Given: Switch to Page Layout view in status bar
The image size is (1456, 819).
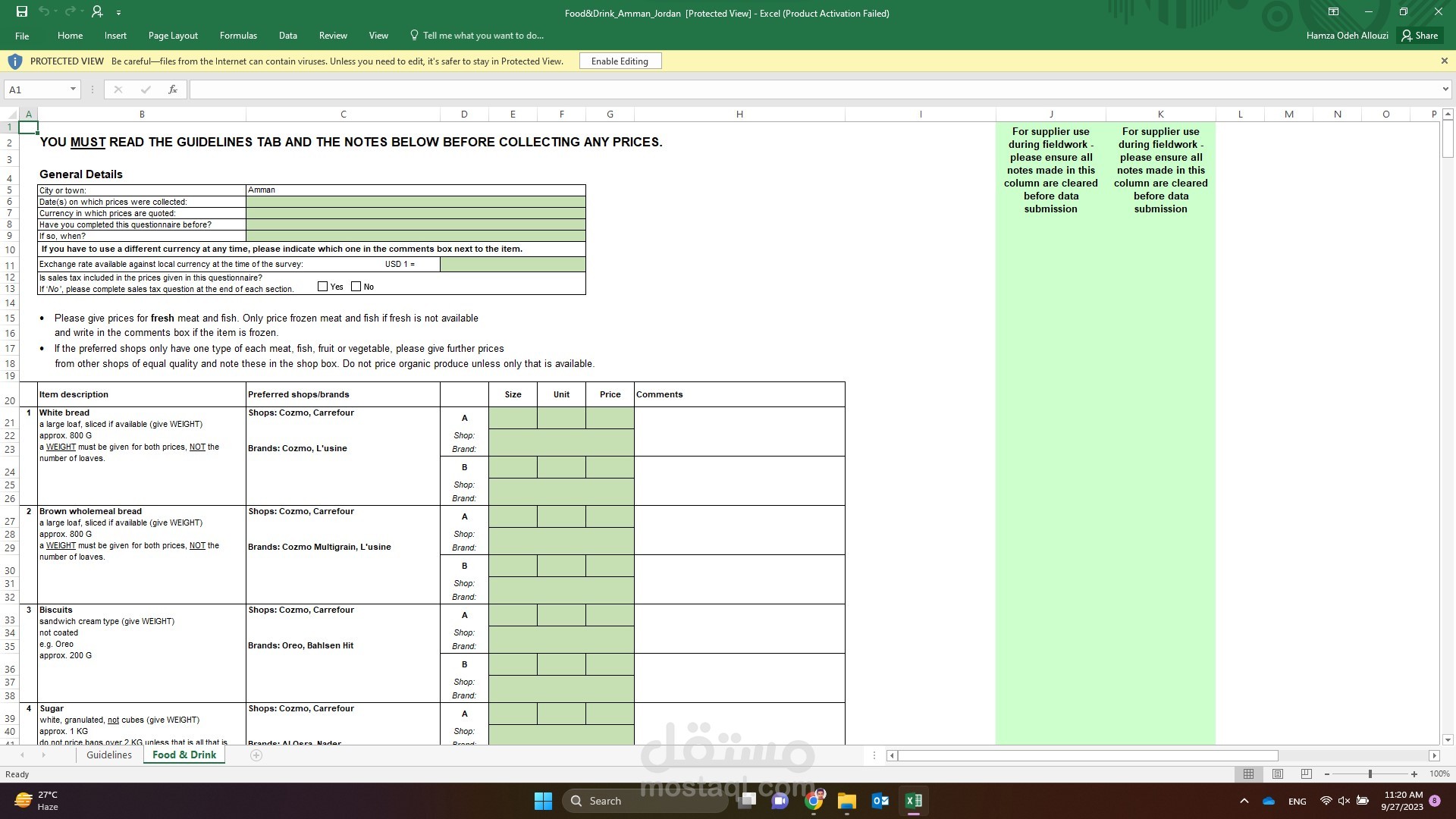Looking at the screenshot, I should pyautogui.click(x=1278, y=774).
